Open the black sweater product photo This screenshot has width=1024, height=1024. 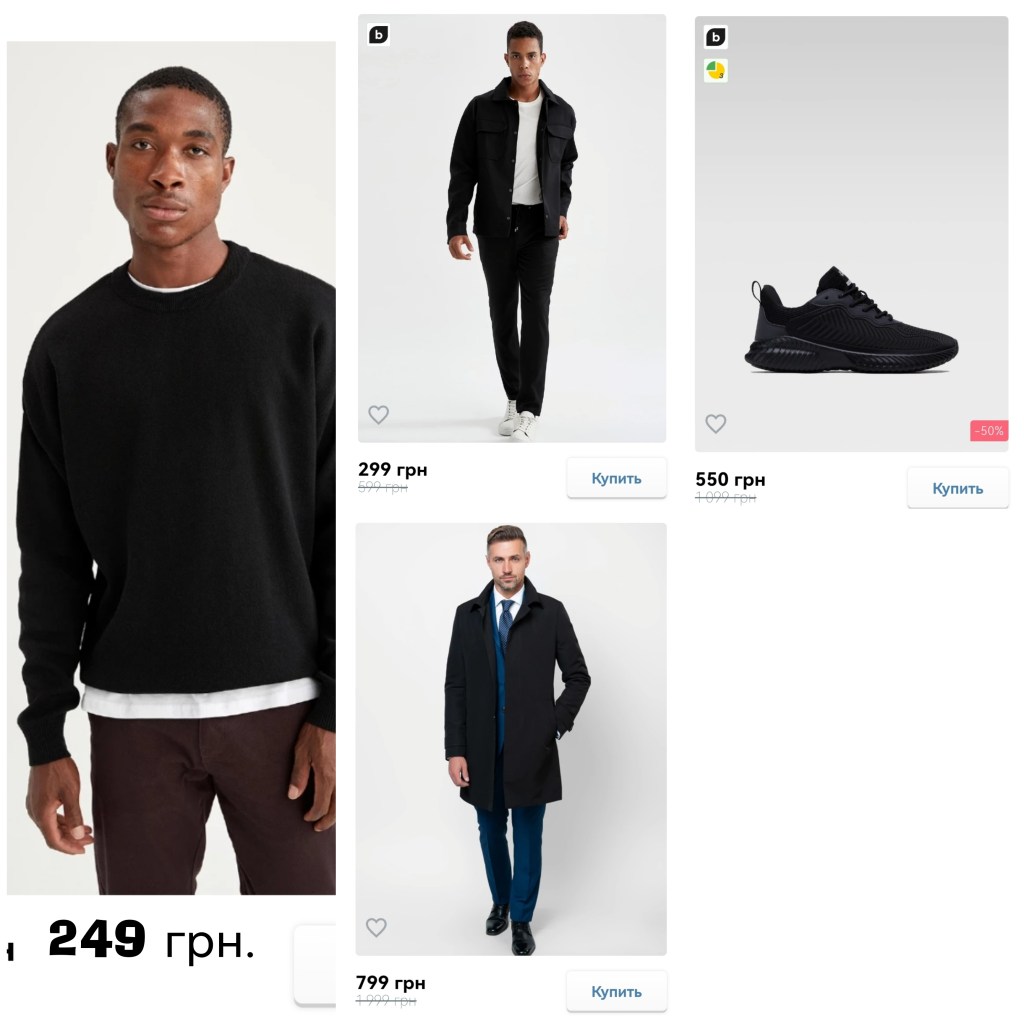click(x=171, y=468)
